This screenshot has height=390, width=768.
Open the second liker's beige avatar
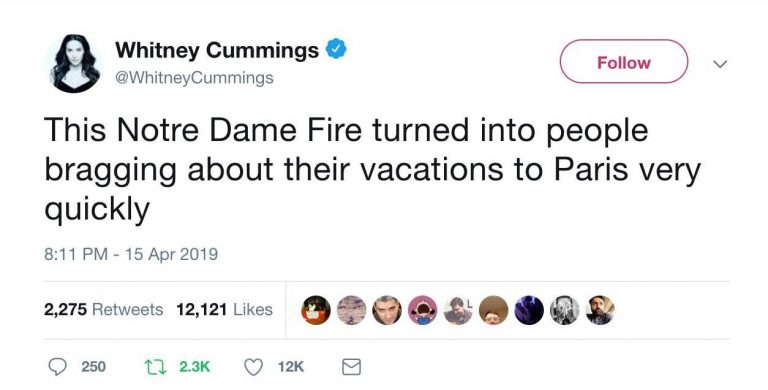click(x=352, y=310)
